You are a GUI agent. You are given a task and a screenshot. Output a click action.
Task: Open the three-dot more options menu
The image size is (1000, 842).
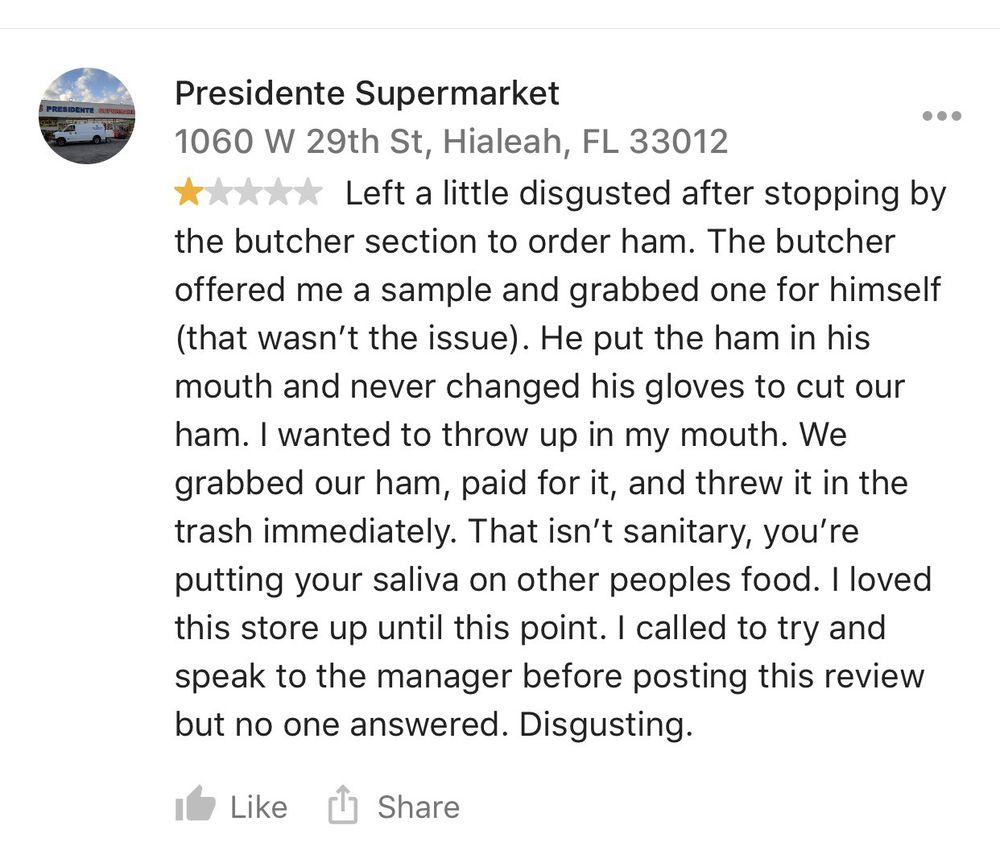click(941, 116)
